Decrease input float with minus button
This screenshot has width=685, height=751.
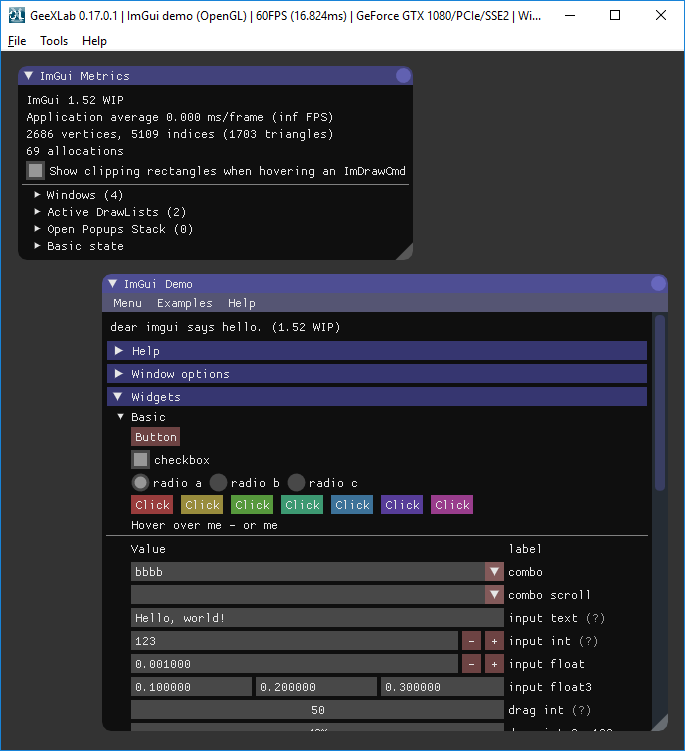(471, 664)
